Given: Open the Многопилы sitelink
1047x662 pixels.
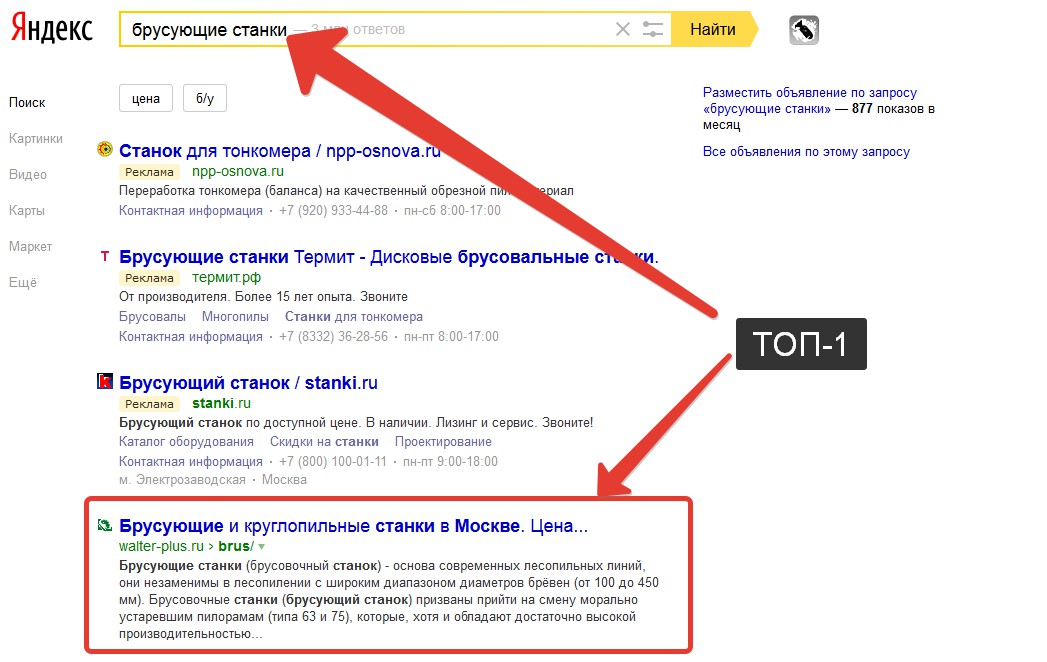Looking at the screenshot, I should tap(235, 317).
